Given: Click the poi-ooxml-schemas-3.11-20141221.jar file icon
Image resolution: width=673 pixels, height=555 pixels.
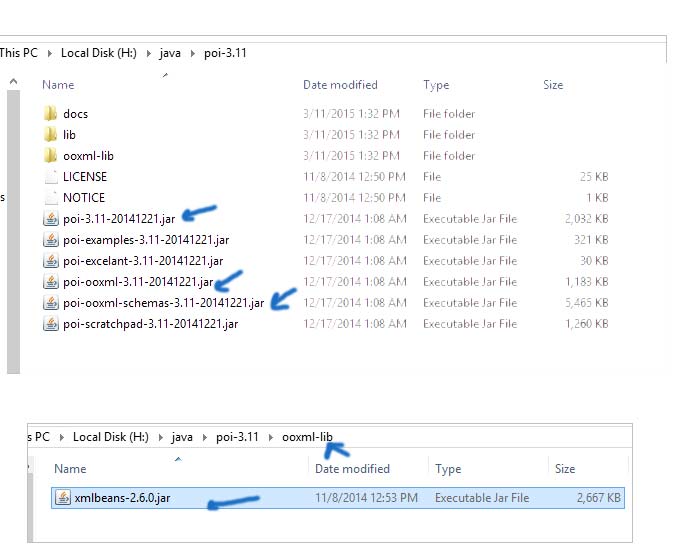Looking at the screenshot, I should tap(51, 303).
